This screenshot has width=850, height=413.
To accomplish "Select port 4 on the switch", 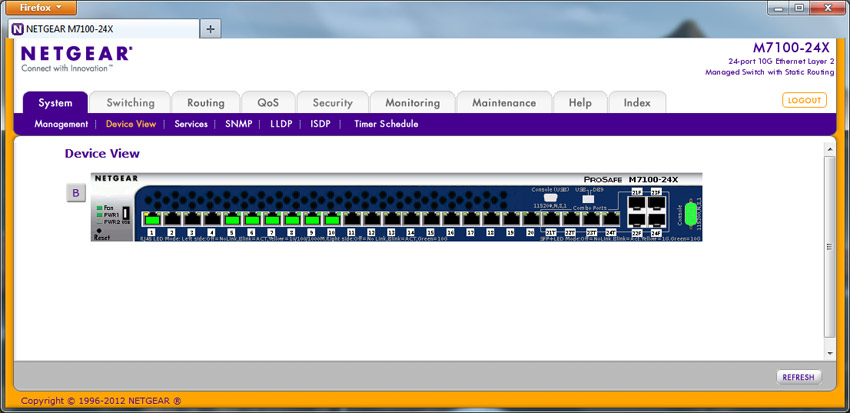I will click(212, 219).
